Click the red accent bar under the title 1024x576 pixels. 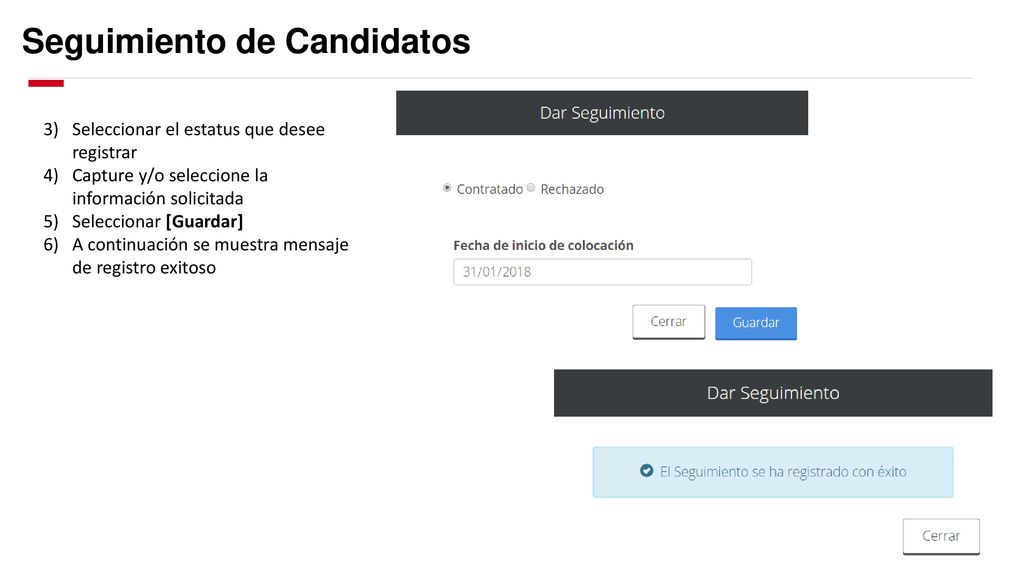pyautogui.click(x=46, y=83)
